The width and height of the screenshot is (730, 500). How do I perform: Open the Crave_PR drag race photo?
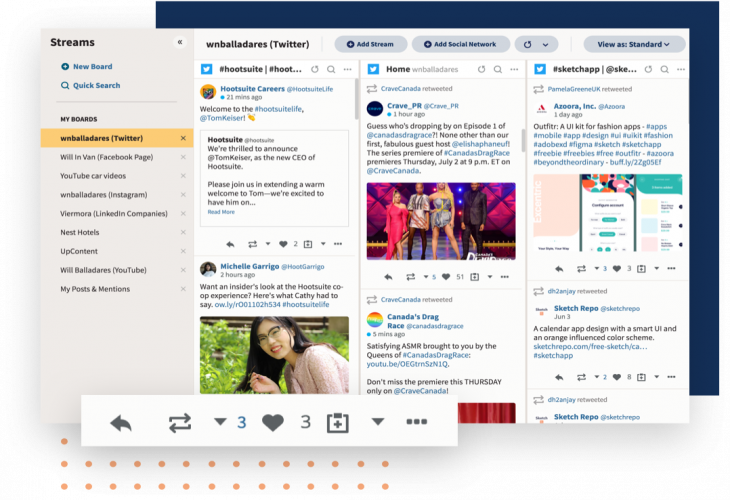click(441, 221)
